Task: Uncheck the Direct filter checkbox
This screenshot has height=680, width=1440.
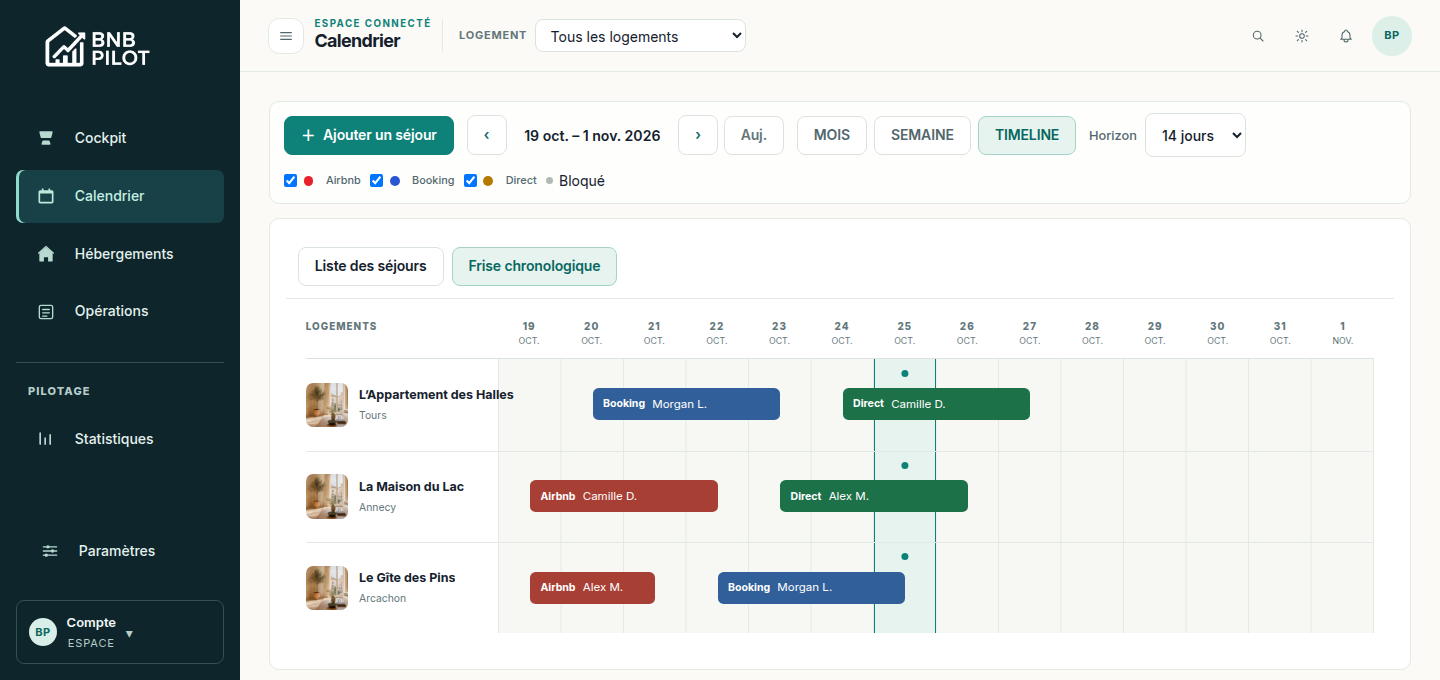Action: click(x=471, y=181)
